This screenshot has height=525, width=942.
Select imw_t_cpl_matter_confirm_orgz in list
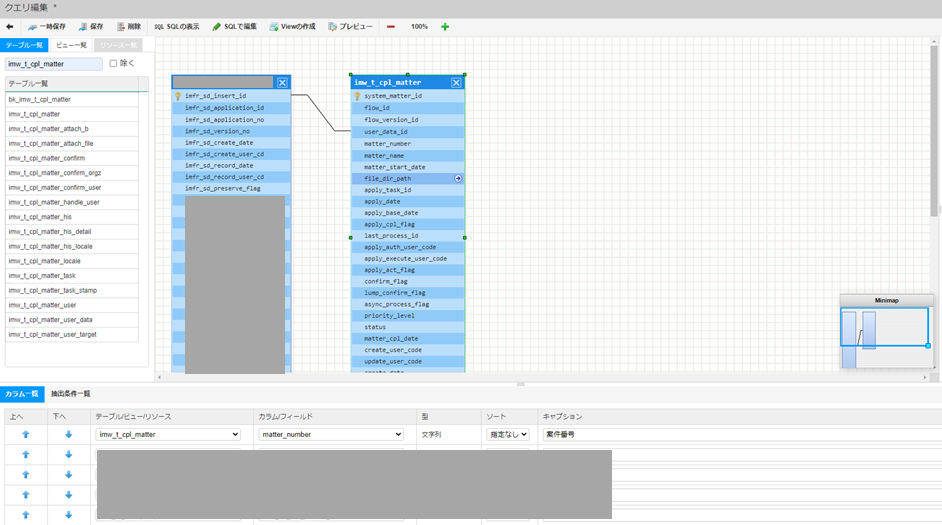72,173
